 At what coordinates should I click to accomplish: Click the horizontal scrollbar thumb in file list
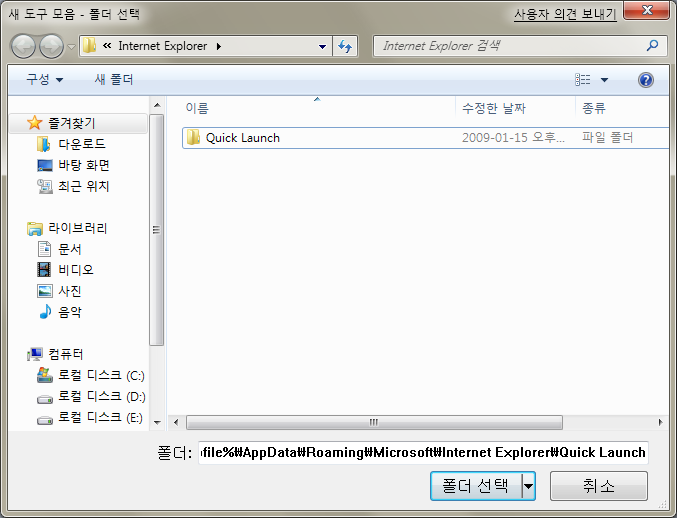(374, 422)
